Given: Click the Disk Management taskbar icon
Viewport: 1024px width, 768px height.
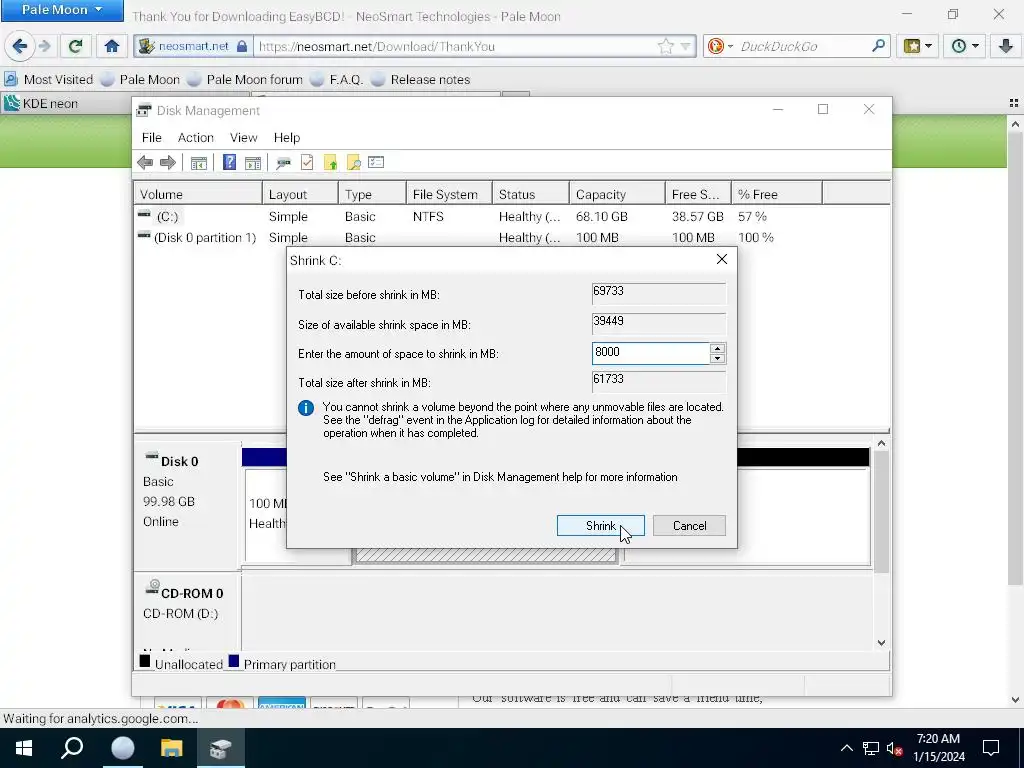Looking at the screenshot, I should coord(221,748).
